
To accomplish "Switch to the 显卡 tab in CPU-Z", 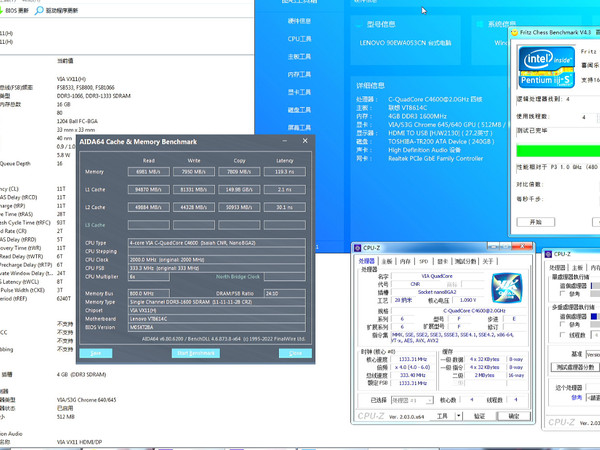I will (x=442, y=261).
